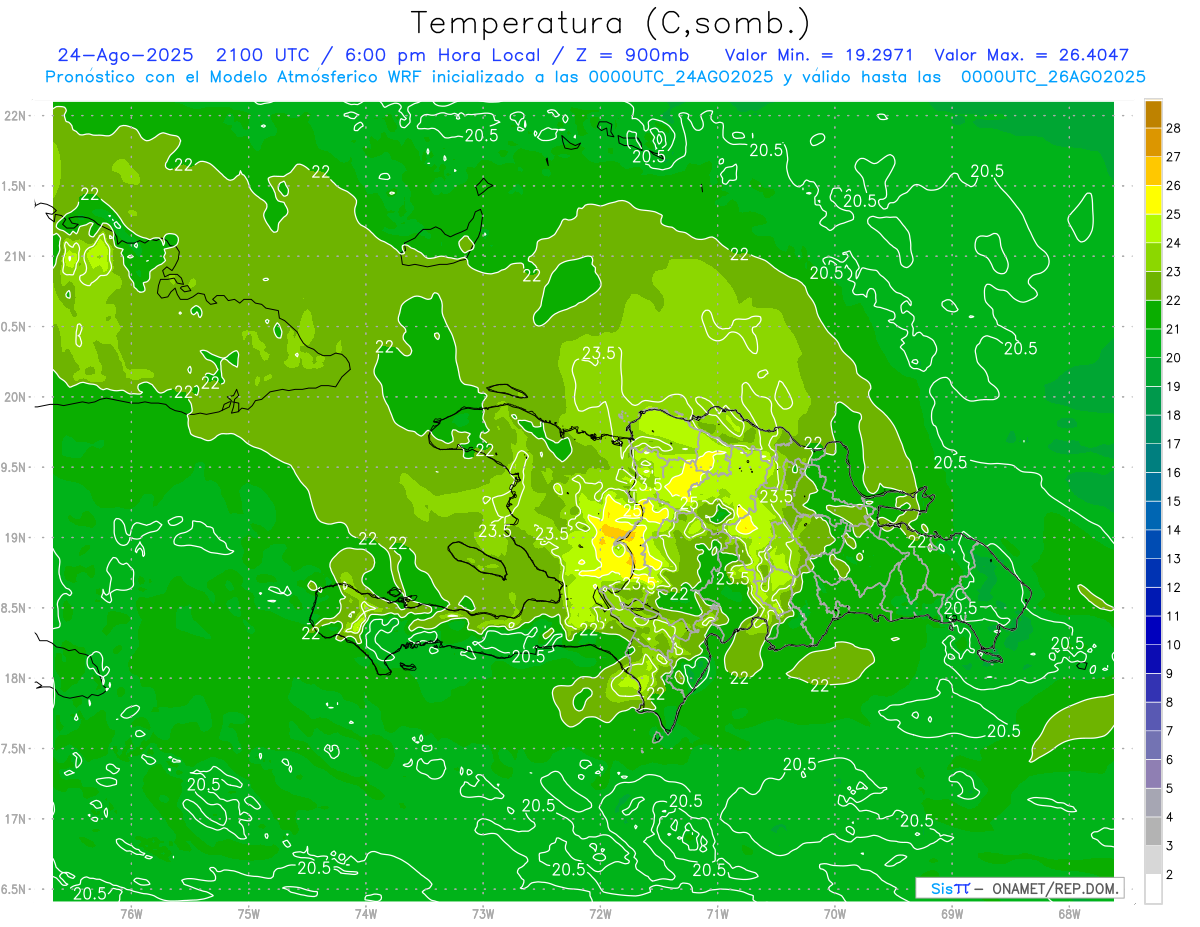Click the "70W" longitude axis label
This screenshot has height=927, width=1200.
click(x=835, y=913)
